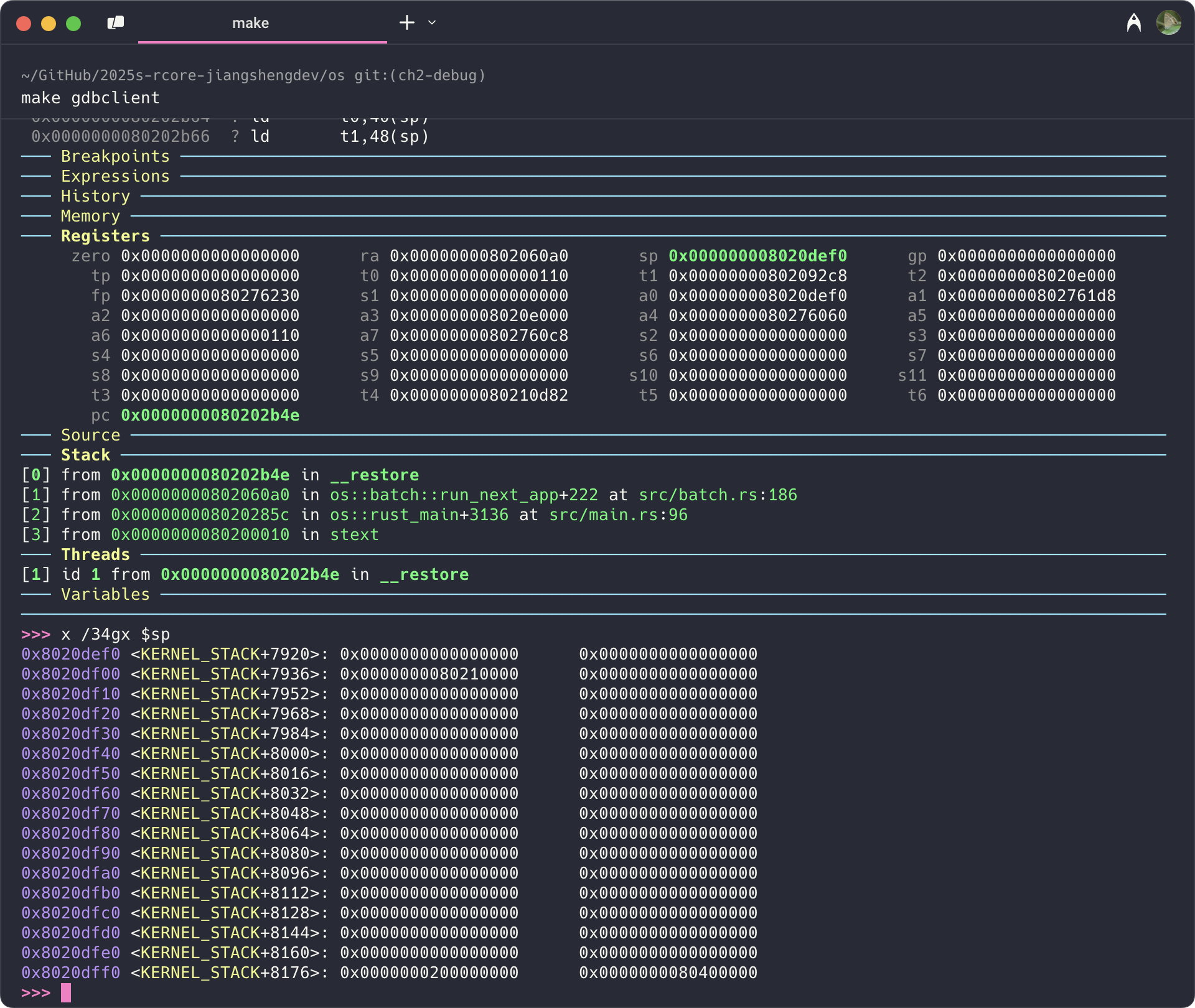Click the make gdbclient command text

pyautogui.click(x=90, y=98)
